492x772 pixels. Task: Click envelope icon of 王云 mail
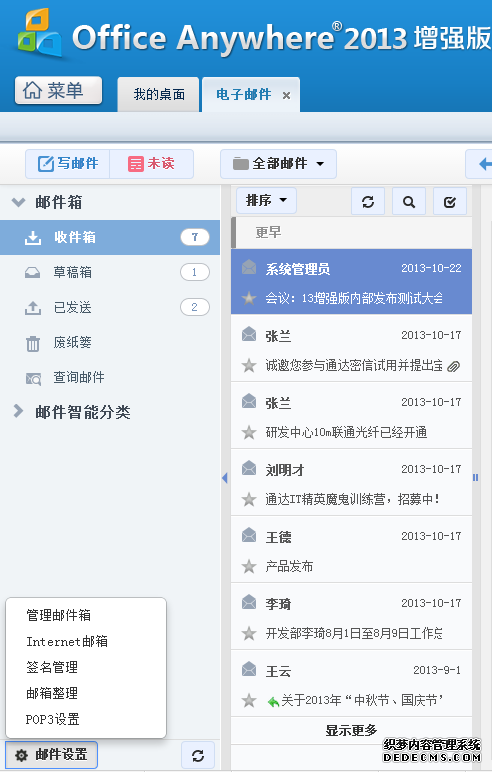point(249,670)
